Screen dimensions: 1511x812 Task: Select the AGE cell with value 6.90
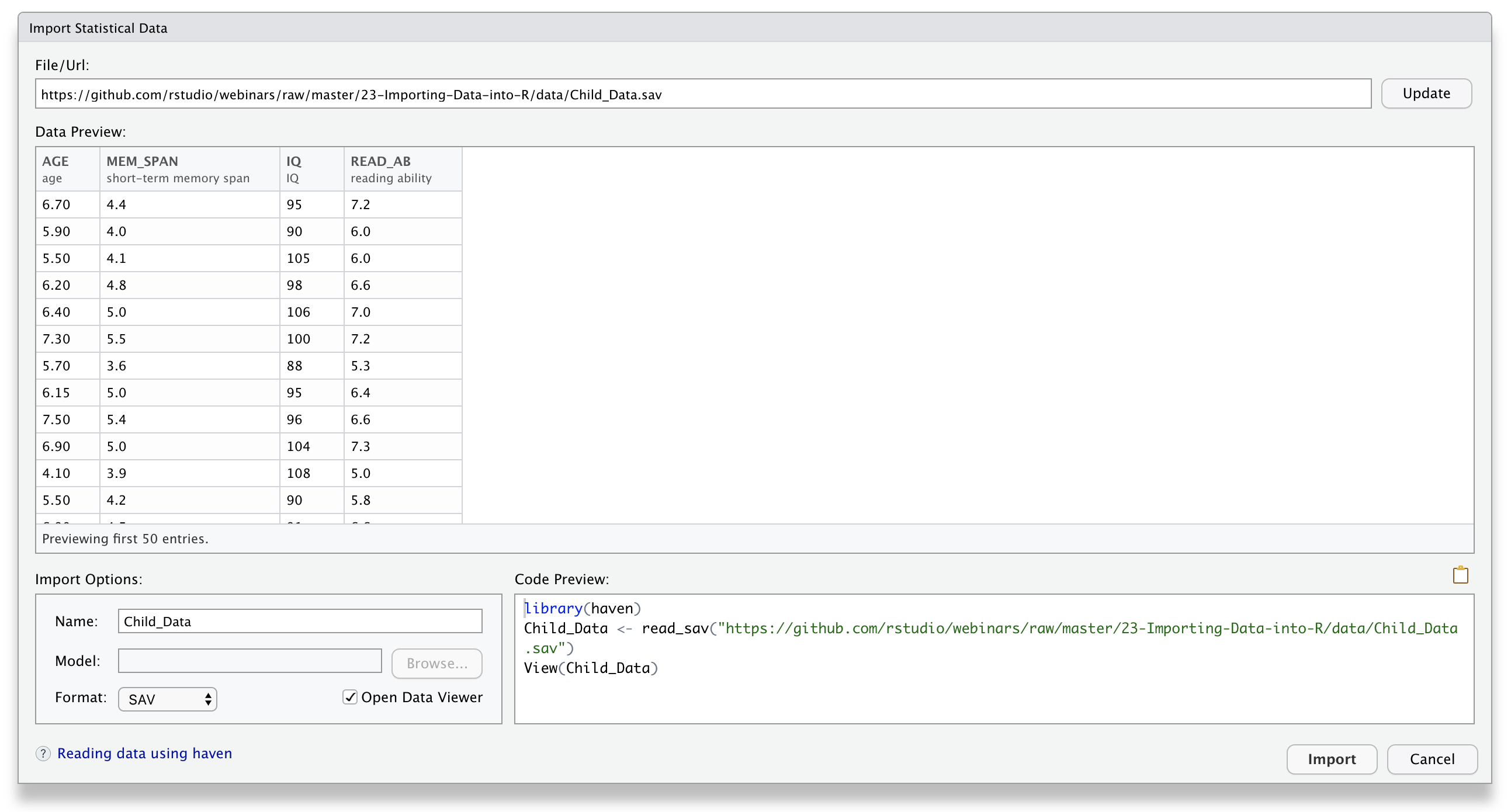(67, 447)
